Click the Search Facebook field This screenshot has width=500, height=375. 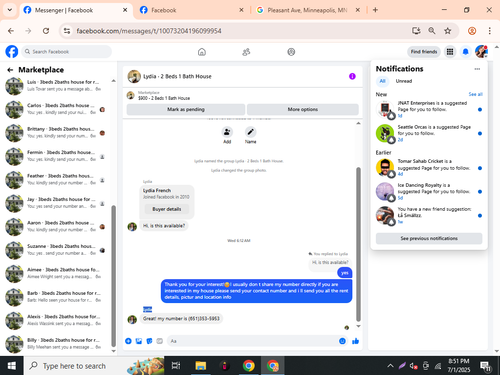[67, 52]
